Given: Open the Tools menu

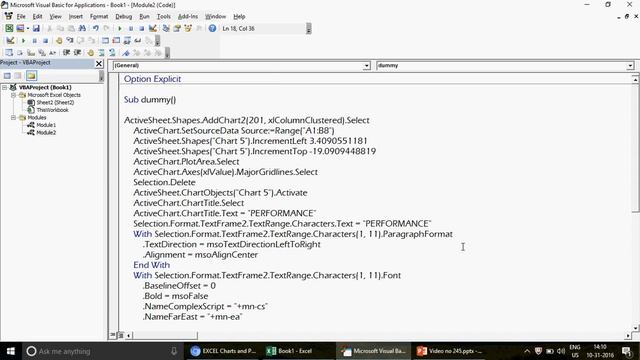Looking at the screenshot, I should point(163,16).
